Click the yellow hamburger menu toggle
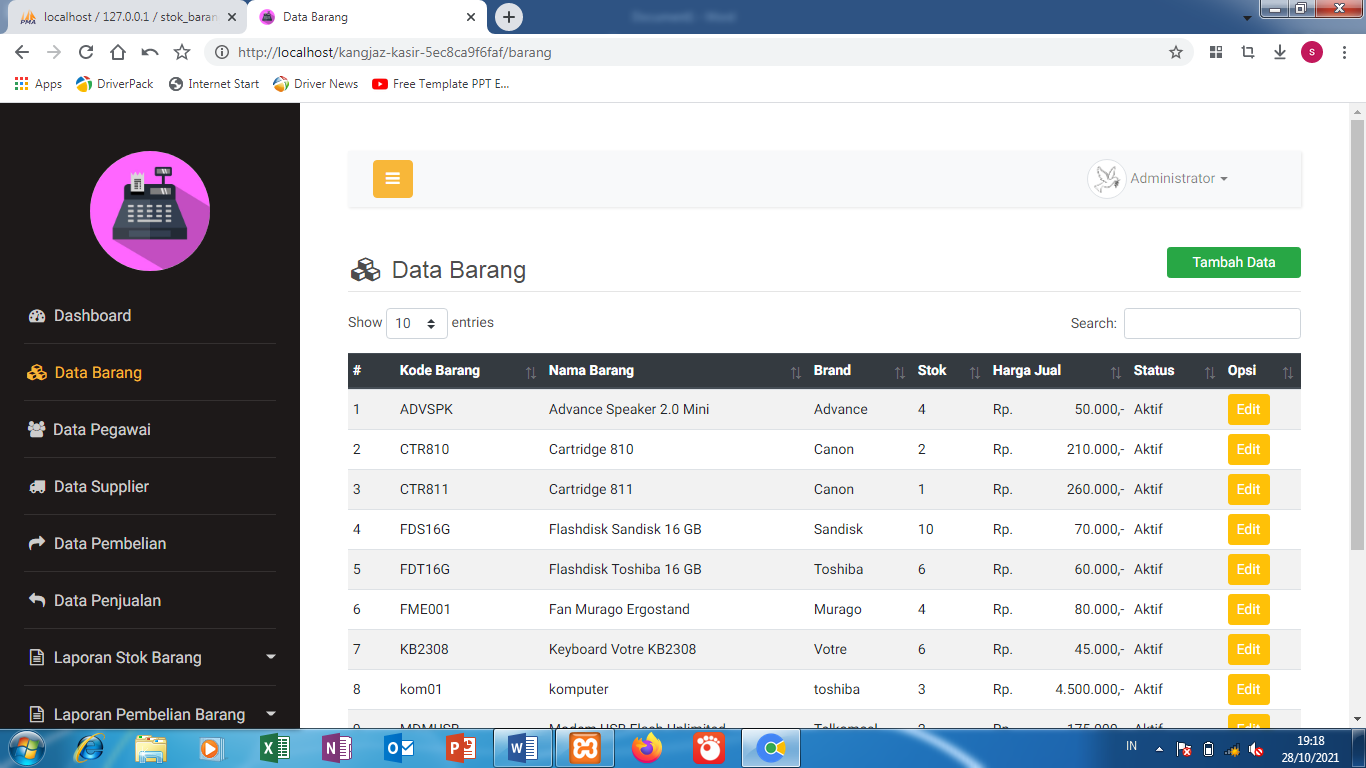Image resolution: width=1366 pixels, height=768 pixels. (392, 179)
